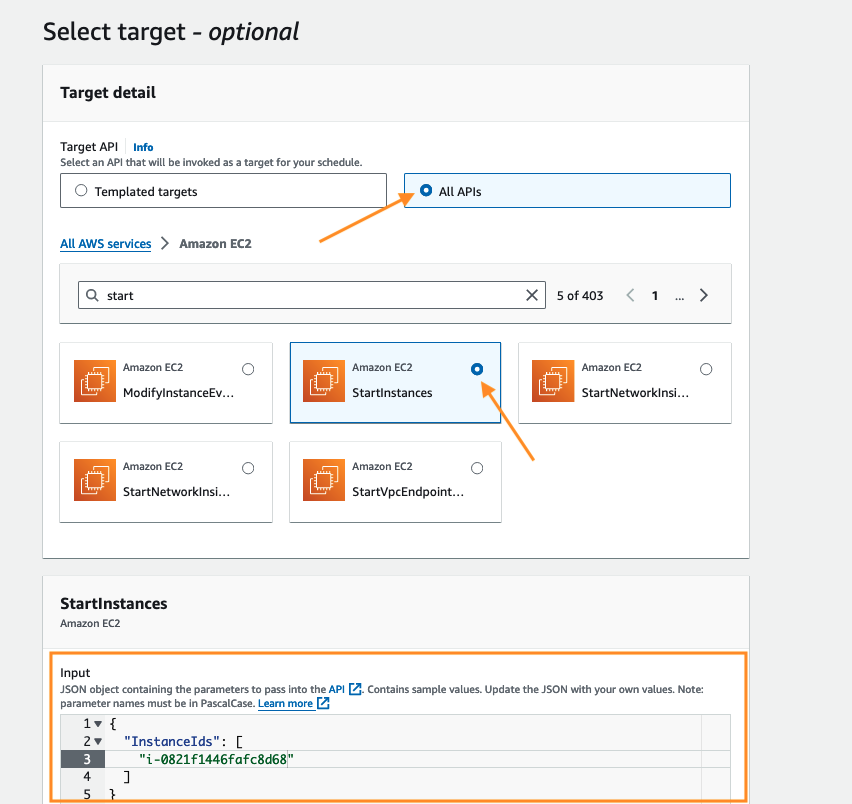Click the magnifier icon in the search box
The width and height of the screenshot is (852, 804).
tap(93, 296)
